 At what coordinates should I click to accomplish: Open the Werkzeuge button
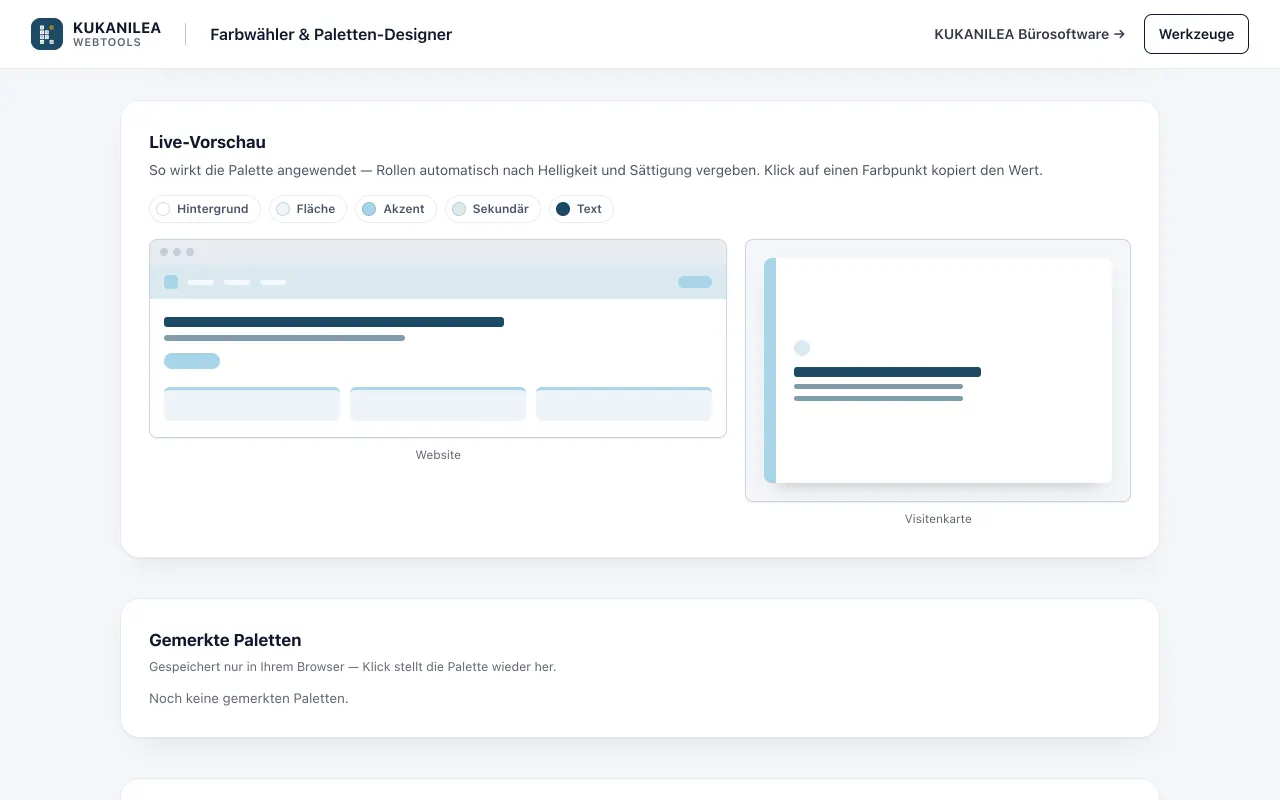(1196, 34)
